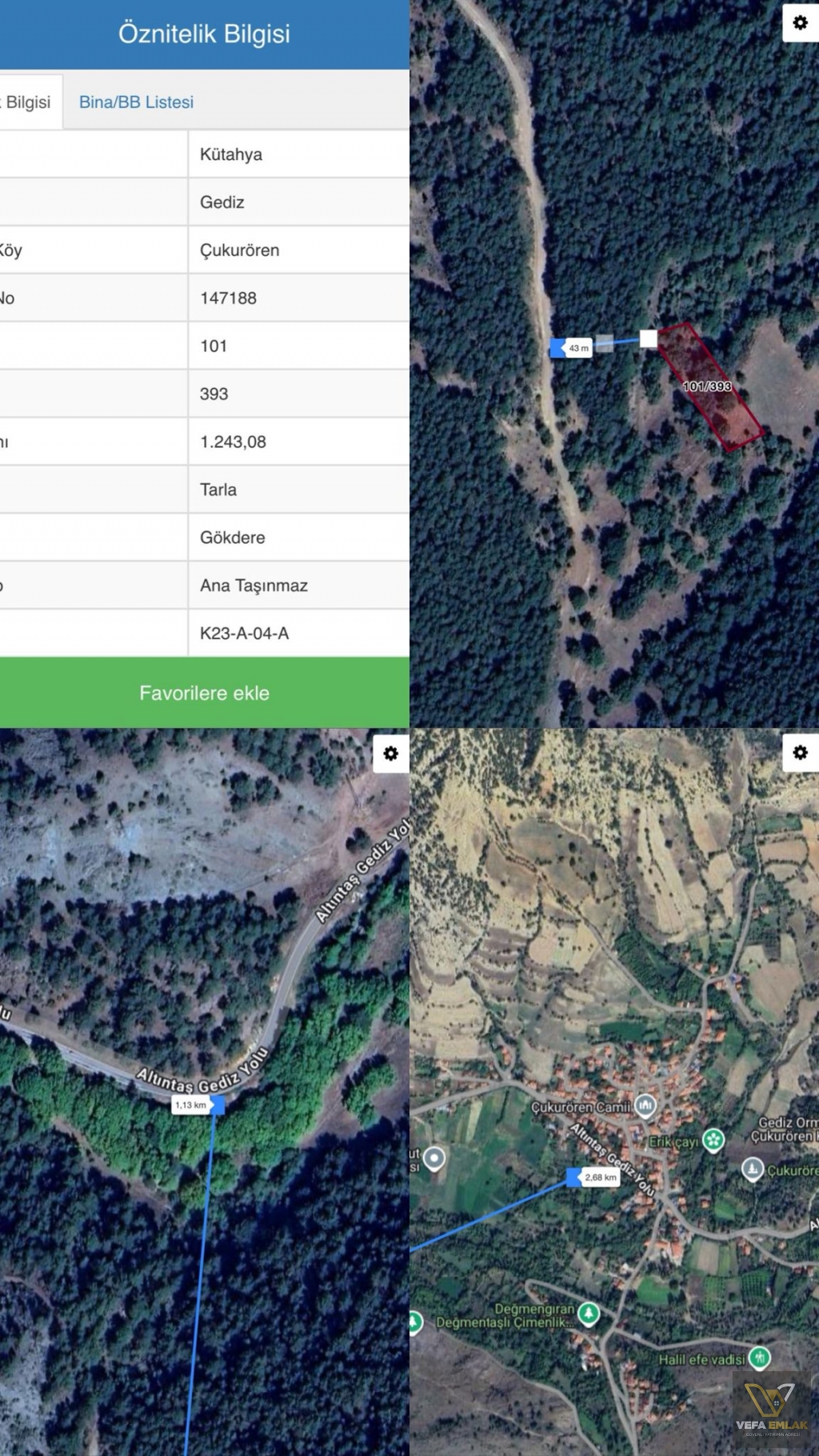The width and height of the screenshot is (819, 1456).
Task: Click the Değmengıran park marker icon
Action: [x=589, y=1314]
